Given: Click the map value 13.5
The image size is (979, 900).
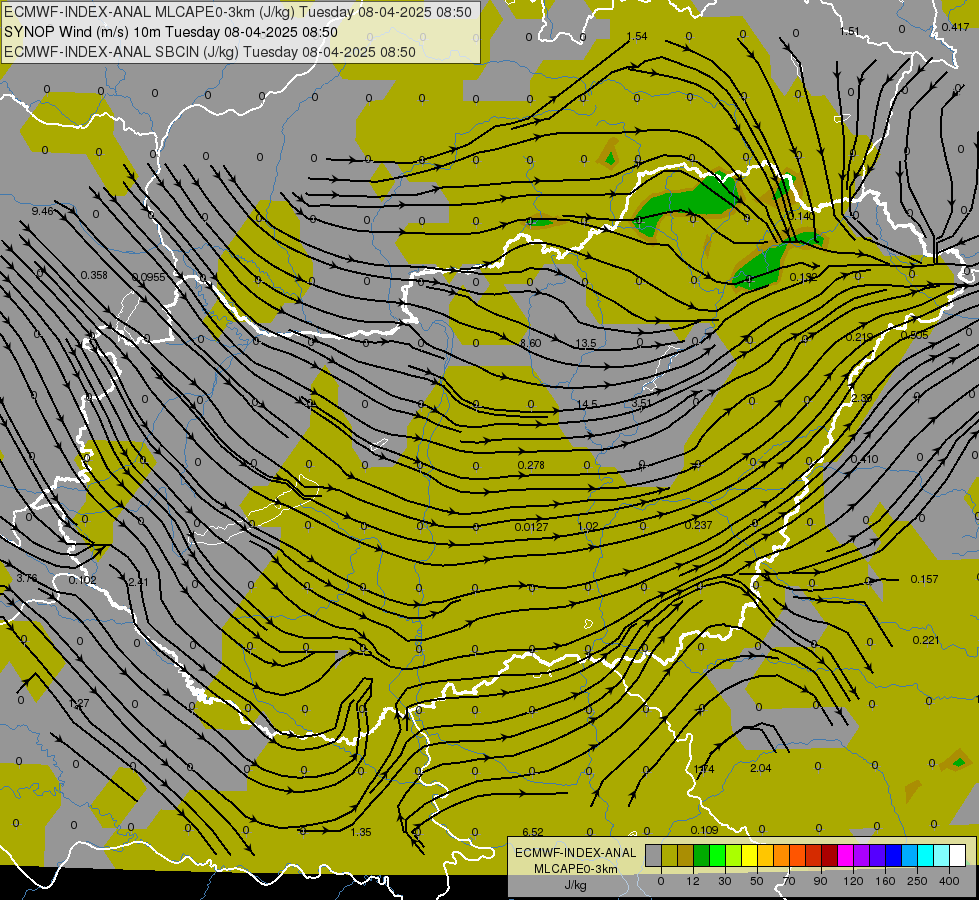Looking at the screenshot, I should tap(586, 344).
